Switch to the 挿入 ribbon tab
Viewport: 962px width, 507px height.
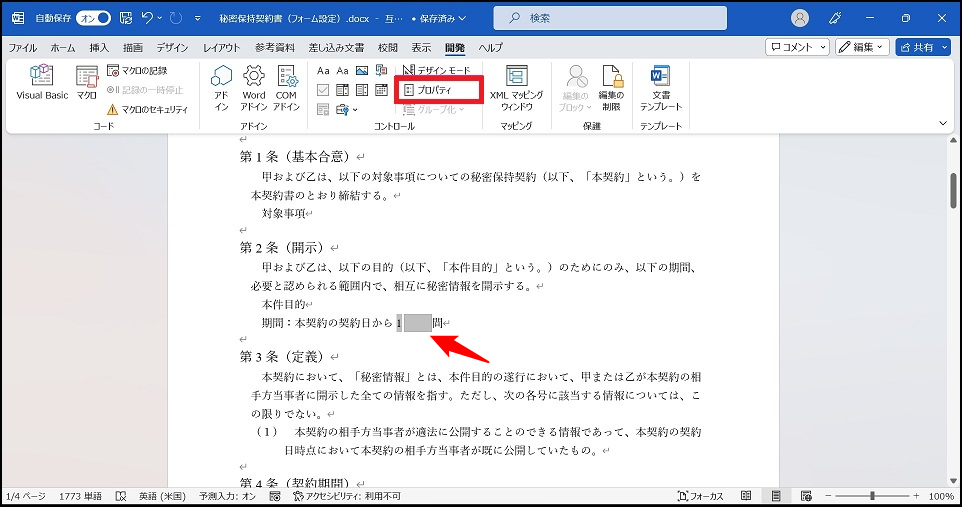point(99,47)
